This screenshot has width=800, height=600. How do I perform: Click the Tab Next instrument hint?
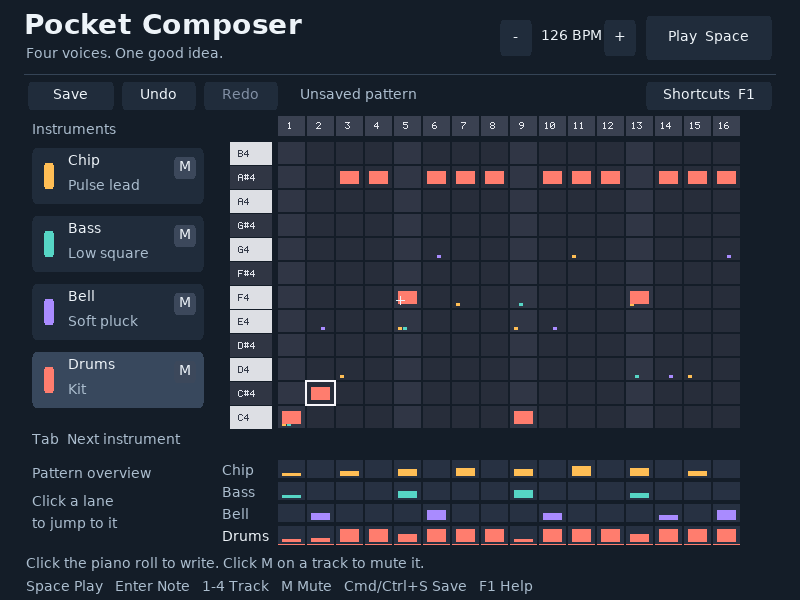pyautogui.click(x=106, y=439)
